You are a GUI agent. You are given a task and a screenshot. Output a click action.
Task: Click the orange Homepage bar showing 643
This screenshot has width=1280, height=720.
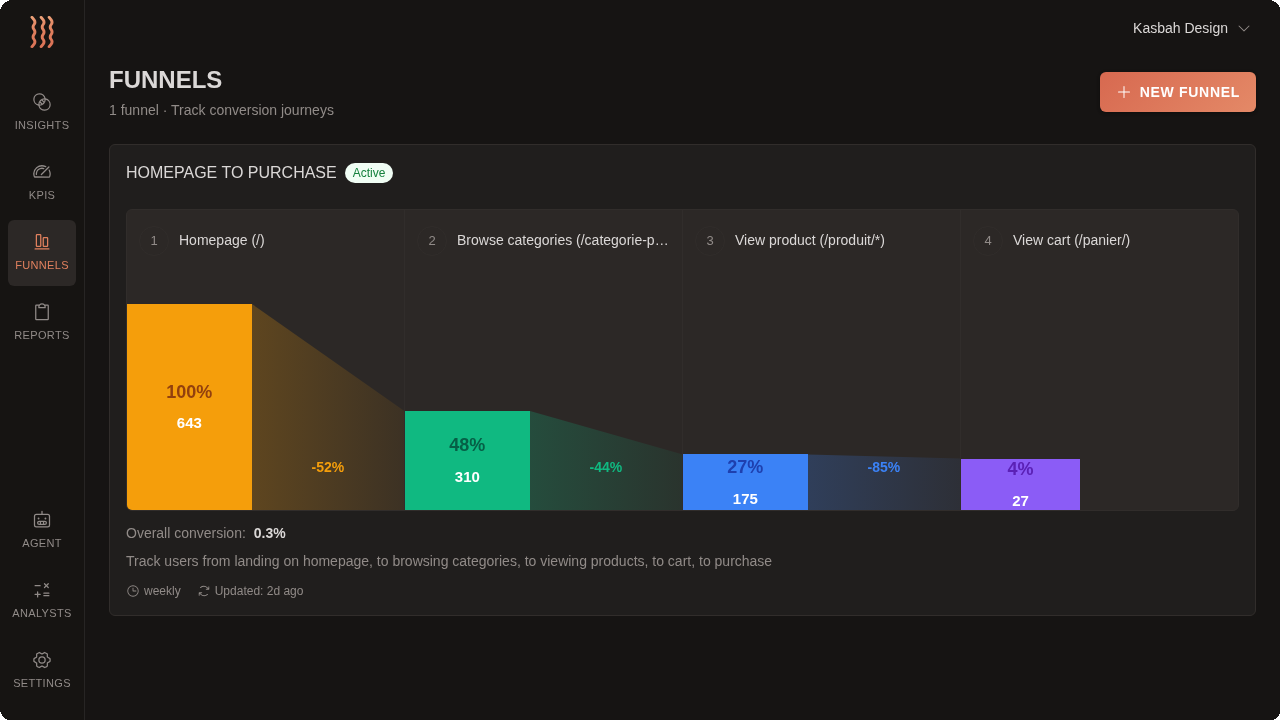coord(189,407)
